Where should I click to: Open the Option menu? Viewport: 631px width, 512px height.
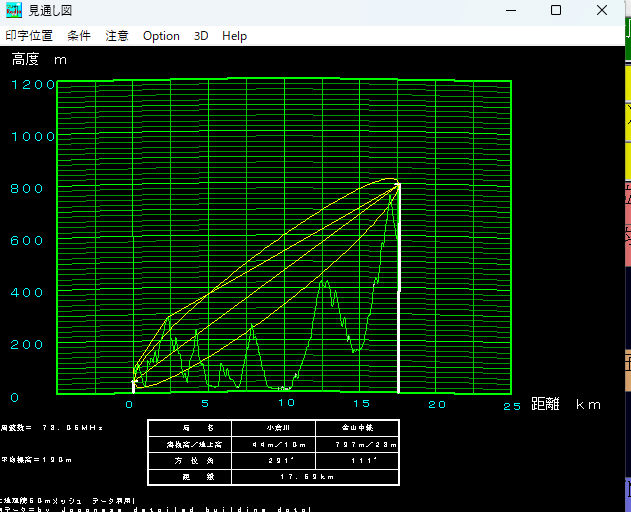[161, 36]
